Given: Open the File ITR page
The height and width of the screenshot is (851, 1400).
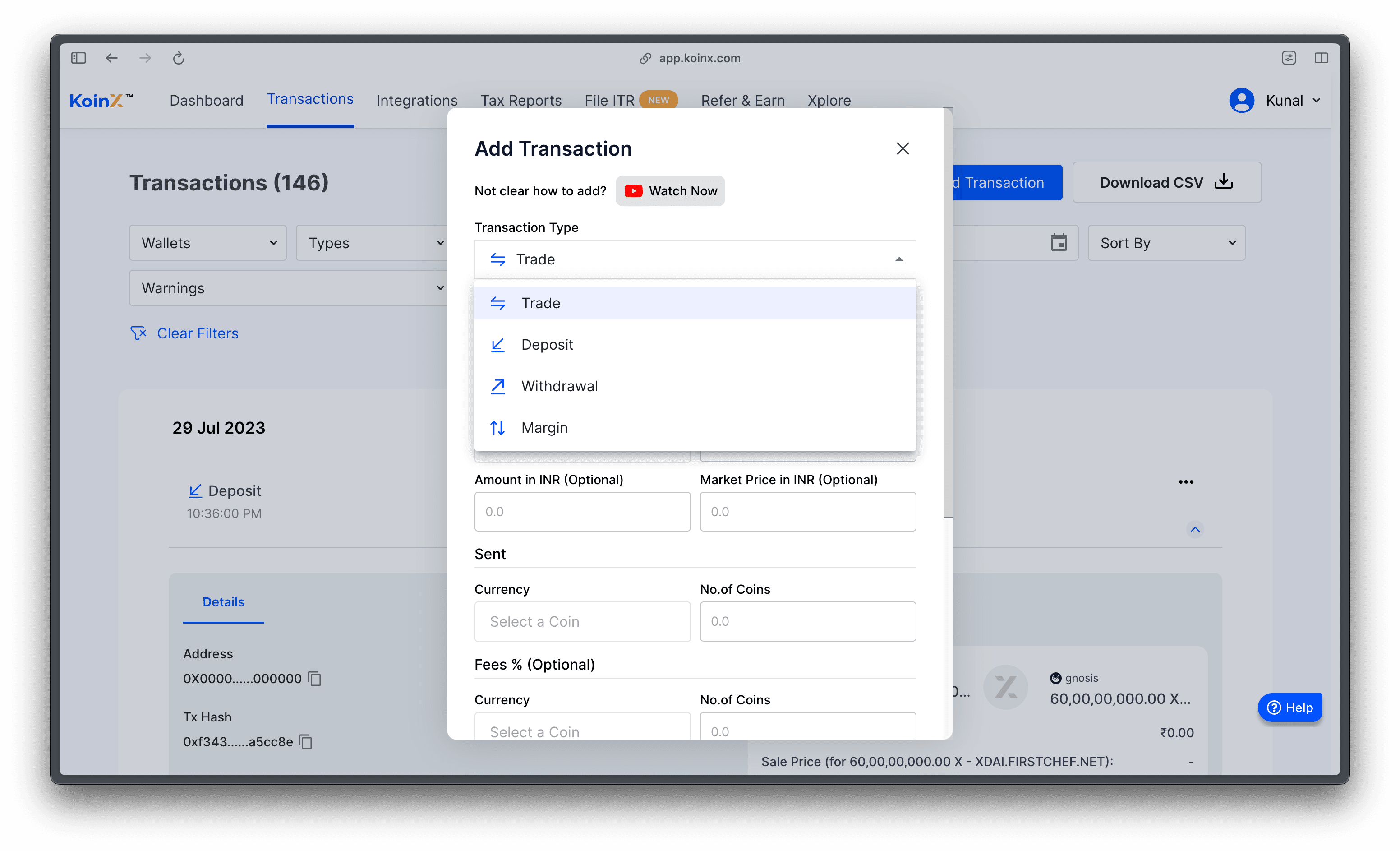Looking at the screenshot, I should pos(609,101).
